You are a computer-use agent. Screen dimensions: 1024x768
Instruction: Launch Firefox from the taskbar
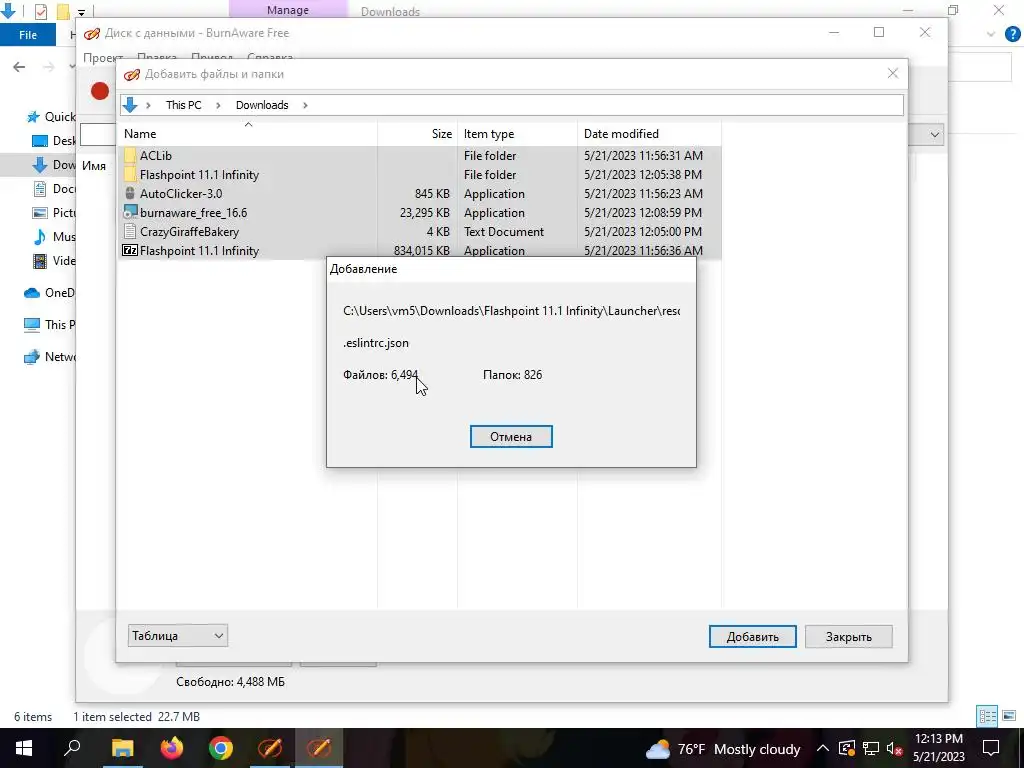(172, 748)
